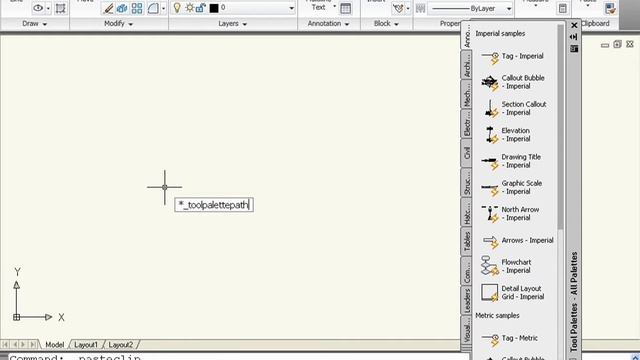Select the Array tool icon
Screen dimensions: 640x360
tap(137, 8)
